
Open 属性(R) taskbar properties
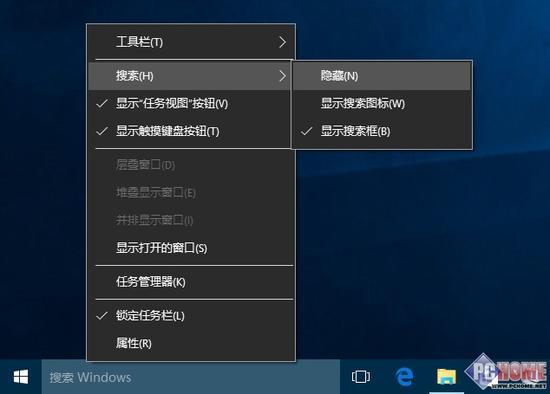(191, 343)
